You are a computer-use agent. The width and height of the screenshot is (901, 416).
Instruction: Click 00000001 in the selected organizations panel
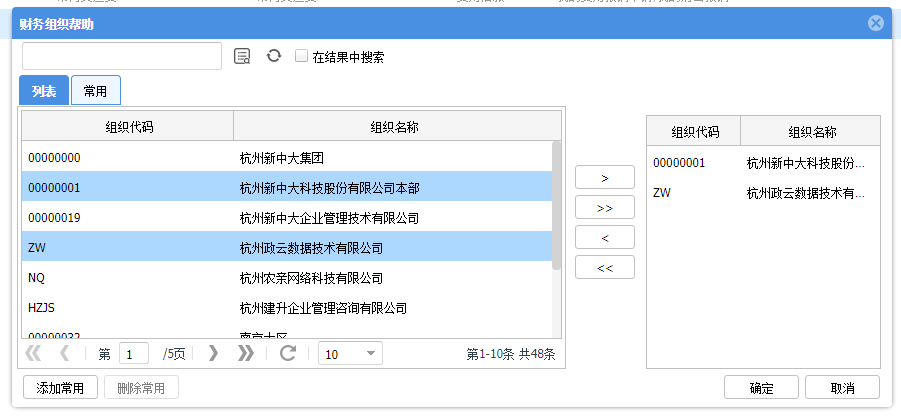click(x=679, y=163)
